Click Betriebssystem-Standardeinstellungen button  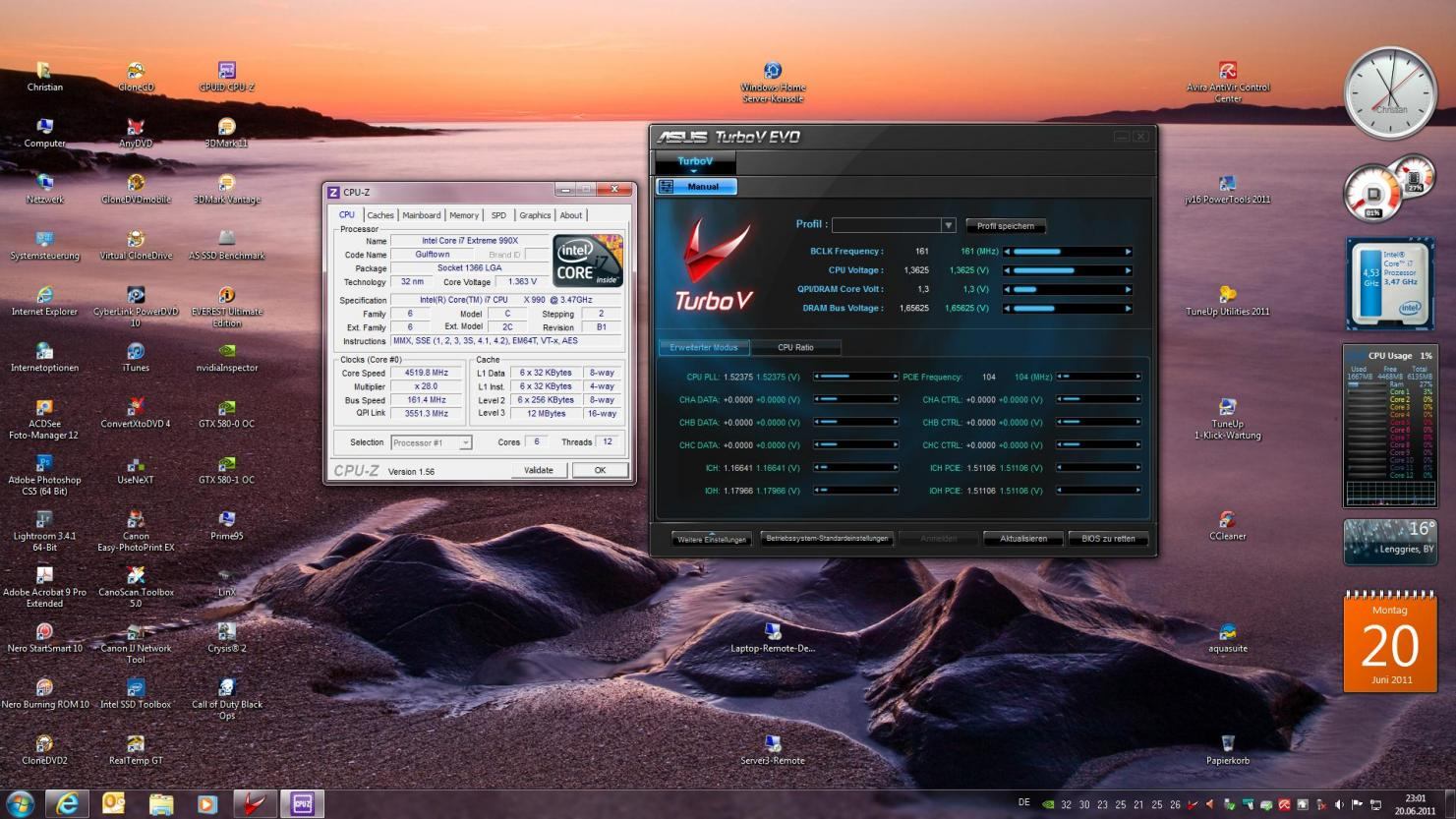827,539
